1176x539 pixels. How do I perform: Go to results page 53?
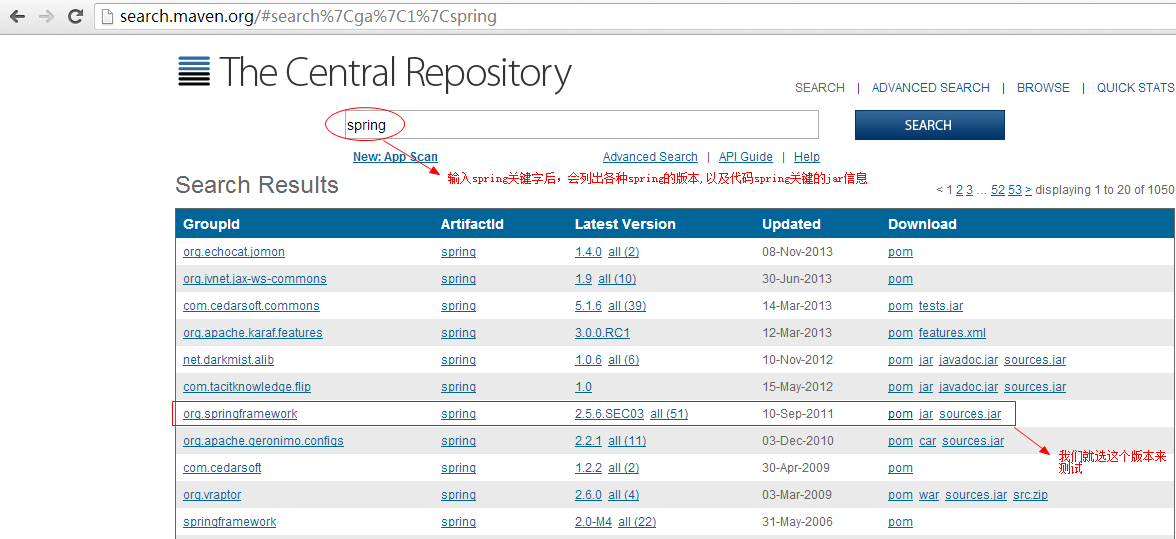[x=1015, y=190]
